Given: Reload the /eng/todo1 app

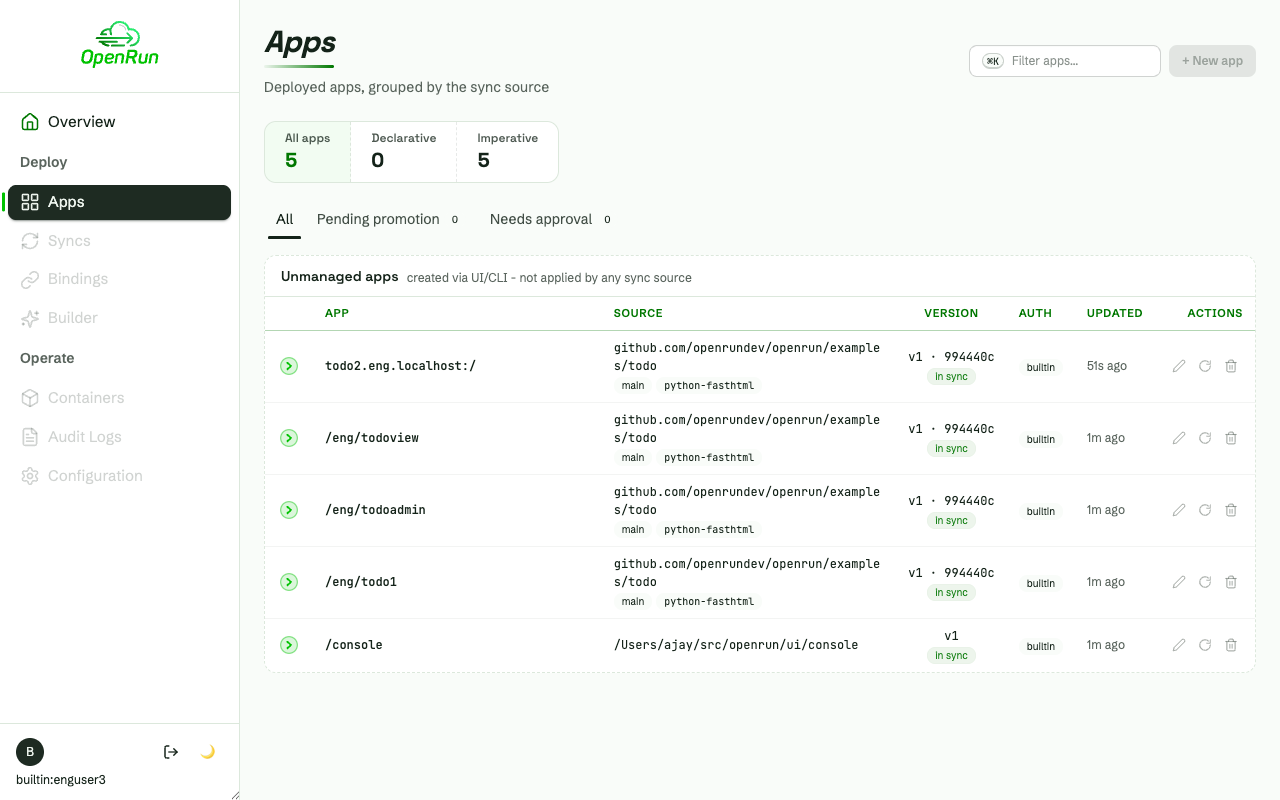Looking at the screenshot, I should pos(1205,582).
